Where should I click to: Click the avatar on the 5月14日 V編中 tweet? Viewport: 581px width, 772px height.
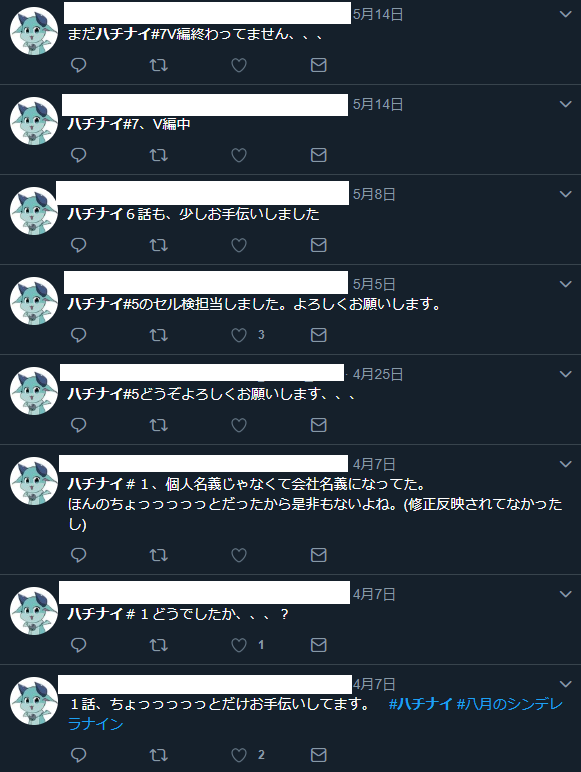pos(34,121)
